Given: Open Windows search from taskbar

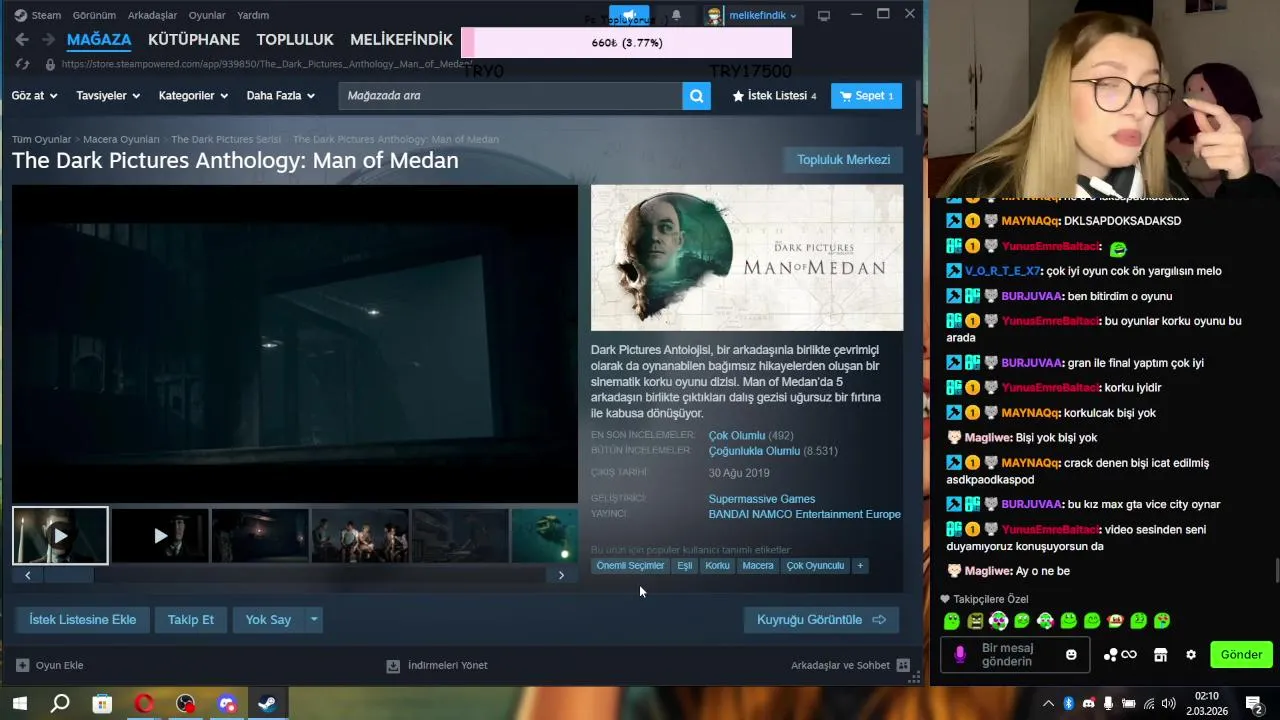Looking at the screenshot, I should 60,704.
